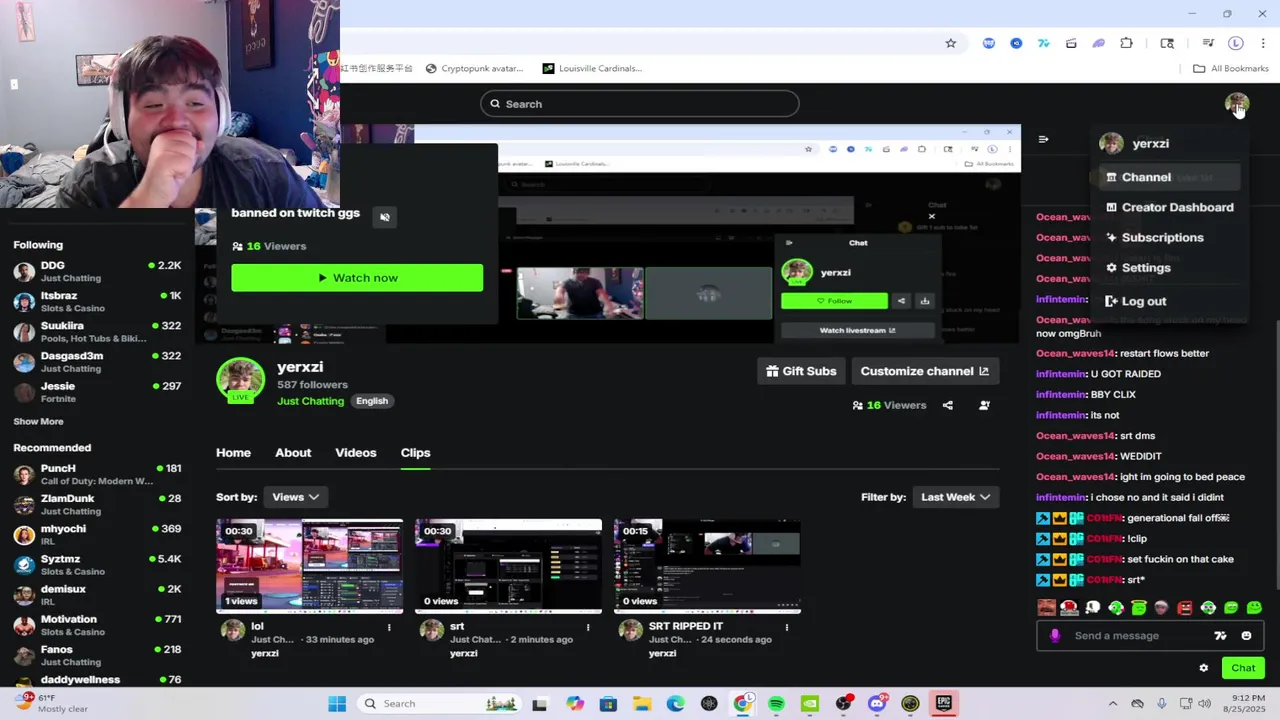This screenshot has height=720, width=1280.
Task: Click the profile avatar in top bar
Action: pos(1237,104)
